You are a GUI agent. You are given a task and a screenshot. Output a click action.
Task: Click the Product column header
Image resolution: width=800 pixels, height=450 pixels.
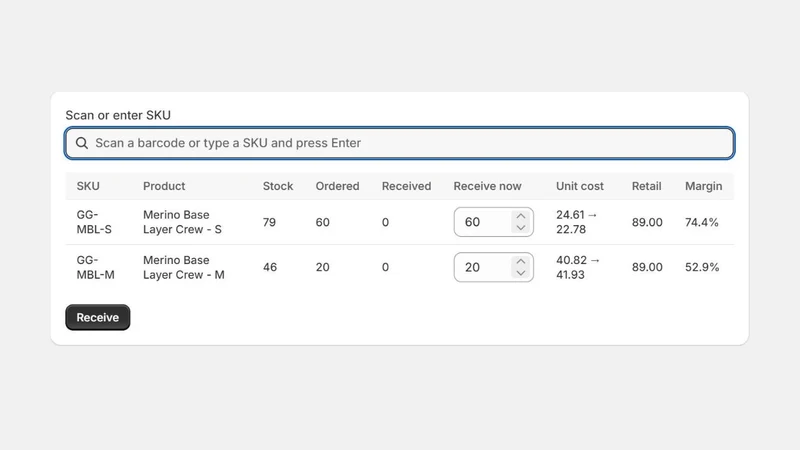(164, 186)
